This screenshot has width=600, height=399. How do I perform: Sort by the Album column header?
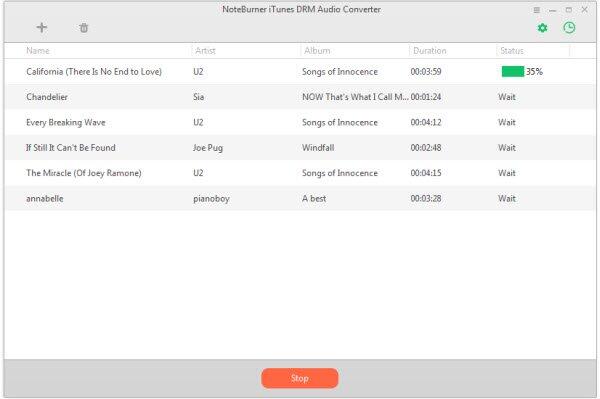317,50
